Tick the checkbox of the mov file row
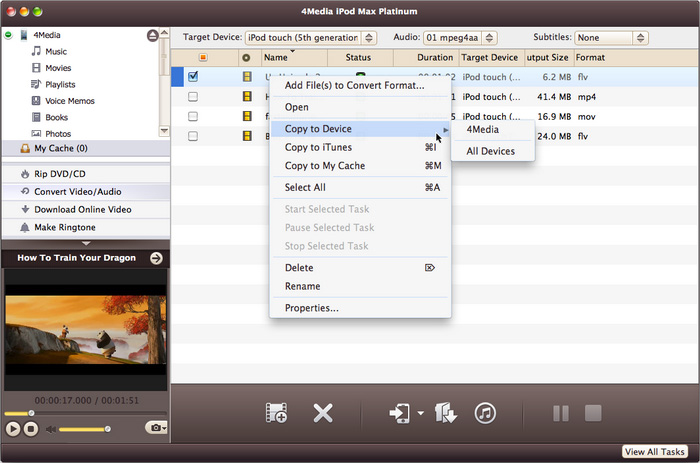700x463 pixels. click(x=192, y=116)
